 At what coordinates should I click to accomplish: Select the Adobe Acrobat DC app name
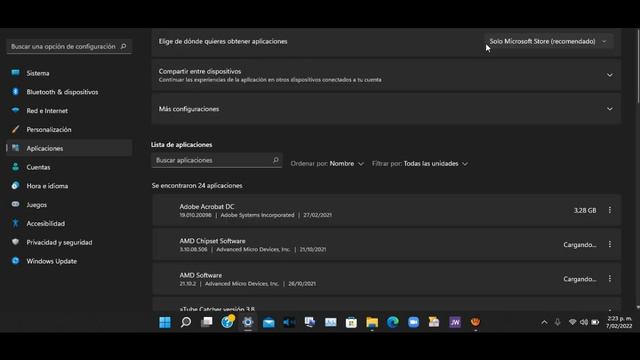click(x=207, y=207)
